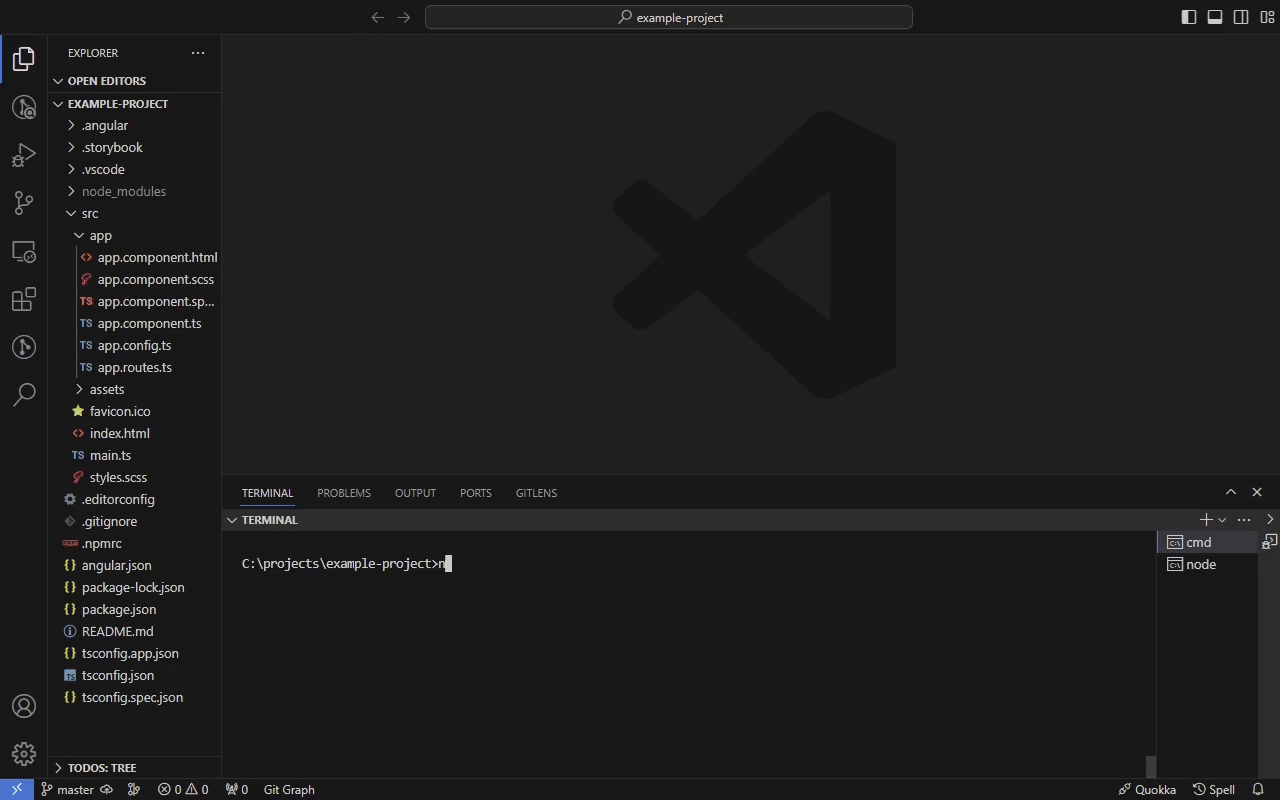Image resolution: width=1280 pixels, height=800 pixels.
Task: Create a new terminal with the plus icon
Action: 1206,520
